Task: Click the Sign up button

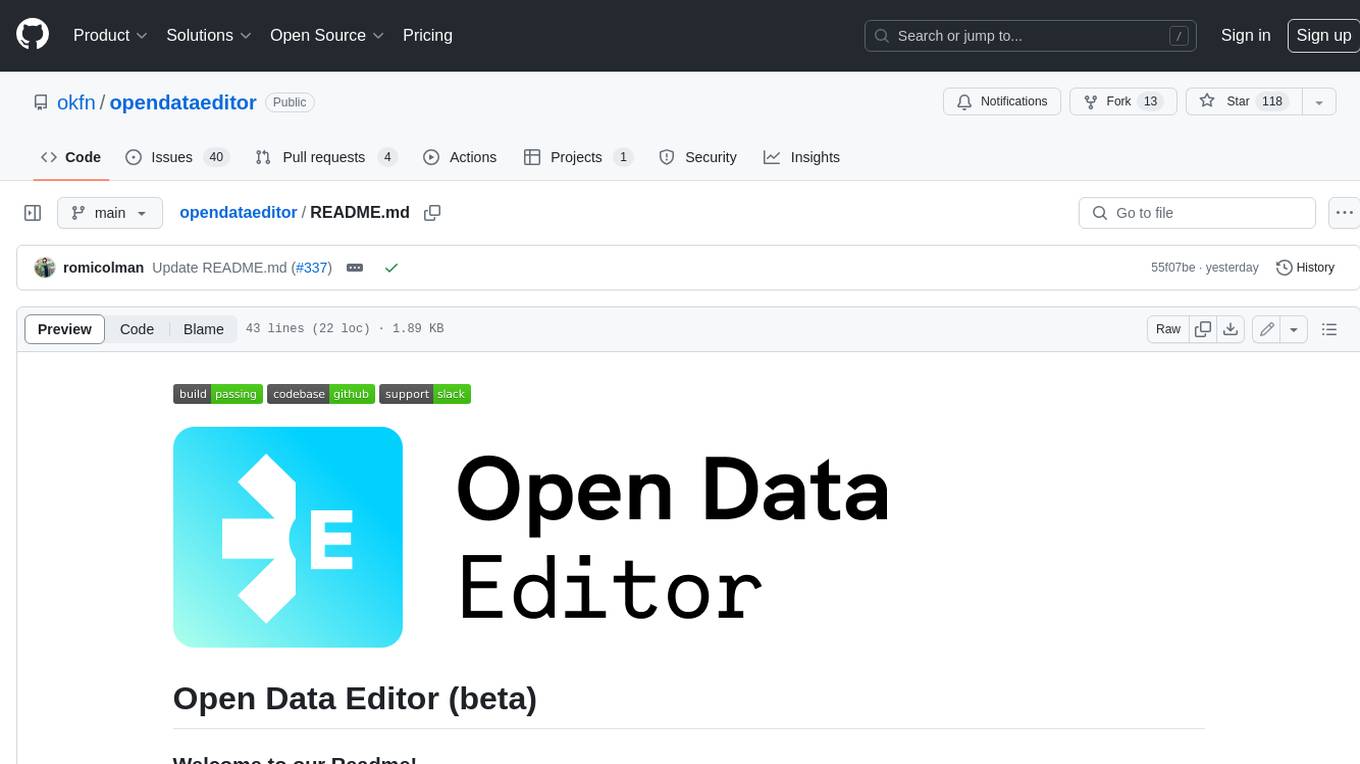Action: coord(1323,35)
